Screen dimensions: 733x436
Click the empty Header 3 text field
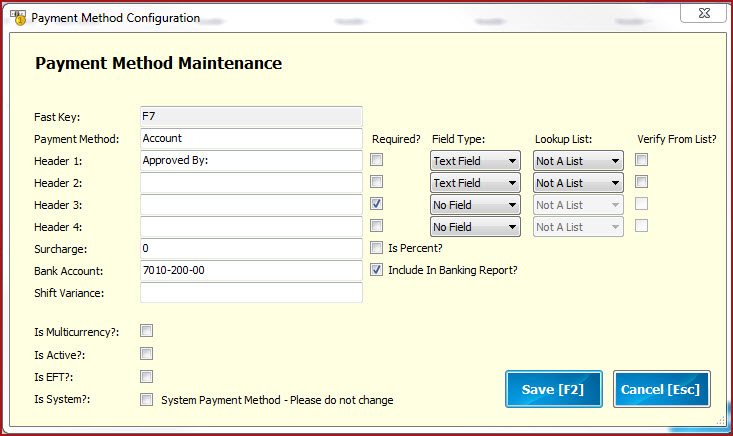coord(251,204)
